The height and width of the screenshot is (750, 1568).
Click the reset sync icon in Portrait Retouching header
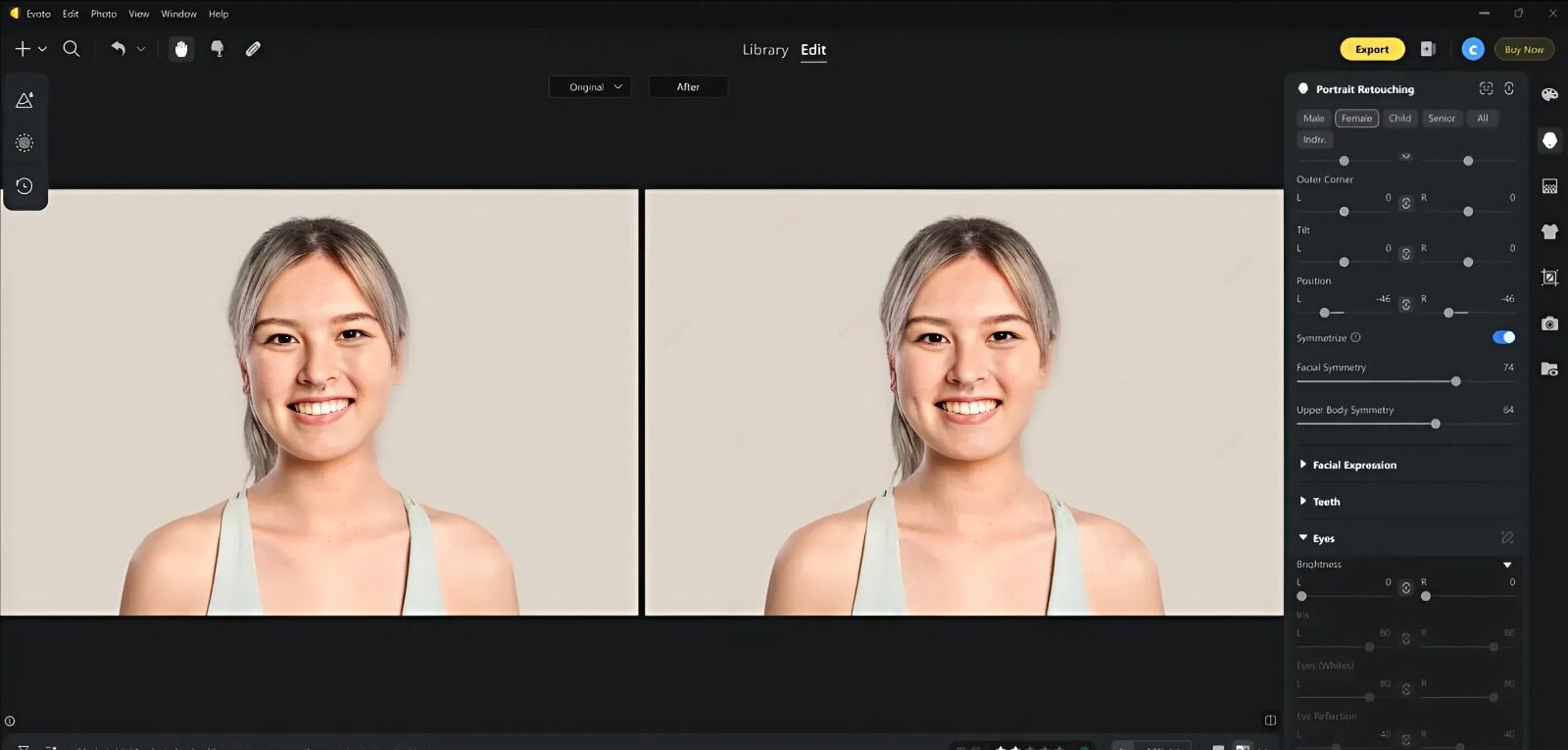(1509, 88)
